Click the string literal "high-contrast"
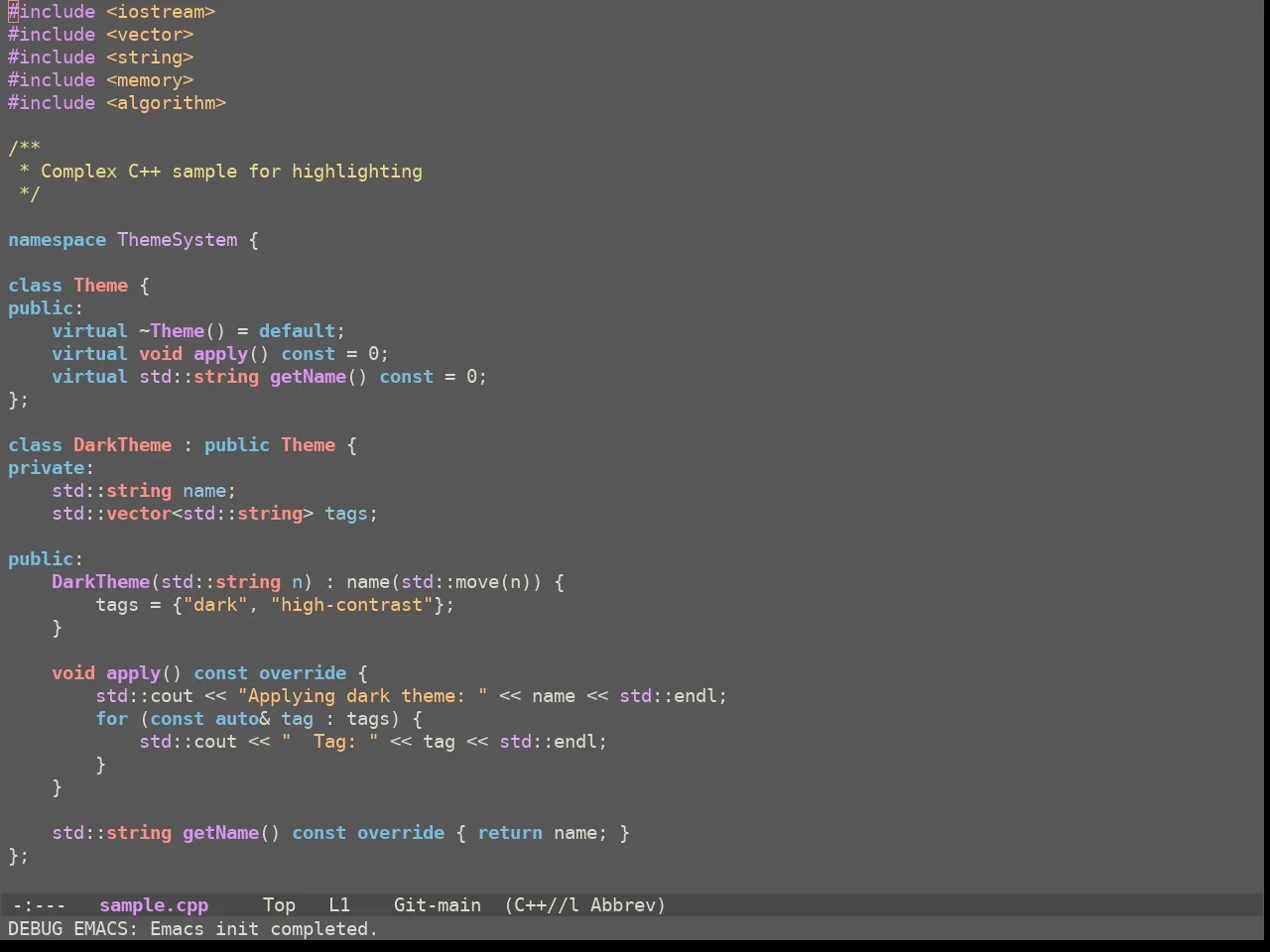Viewport: 1270px width, 952px height. (352, 605)
